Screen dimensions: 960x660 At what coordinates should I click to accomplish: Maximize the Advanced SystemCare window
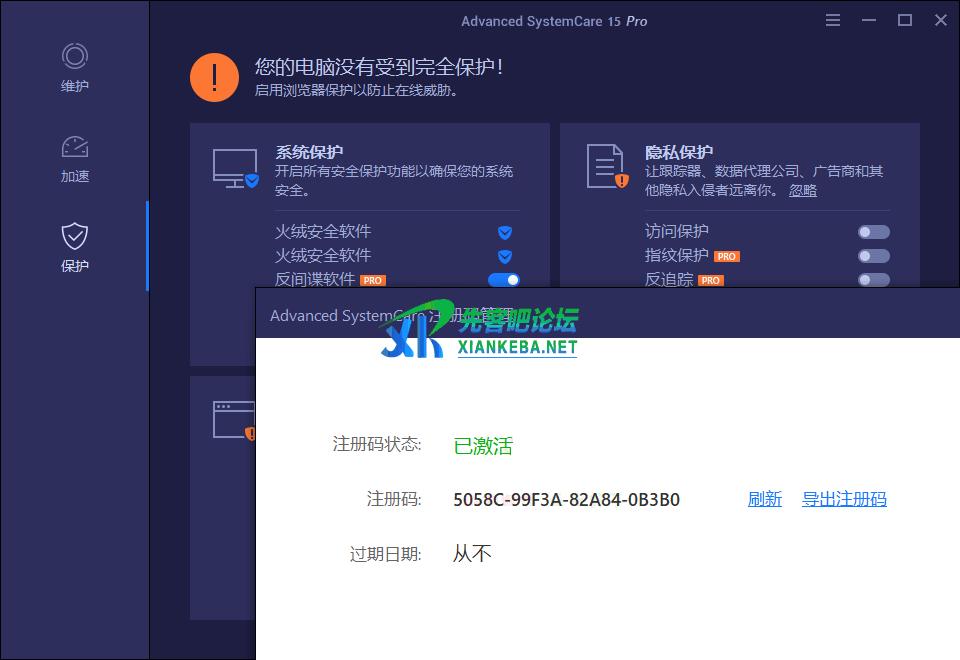coord(905,20)
